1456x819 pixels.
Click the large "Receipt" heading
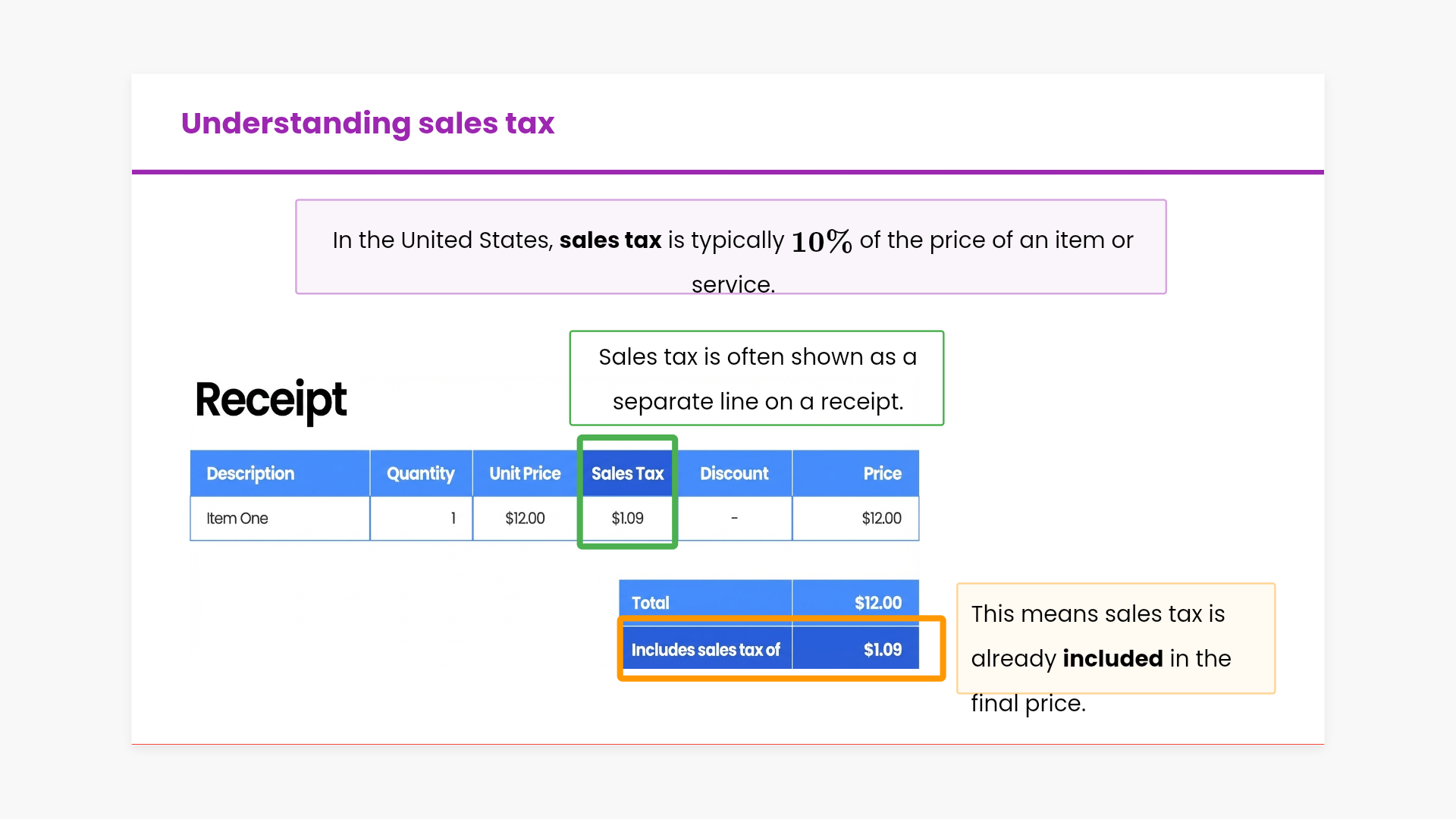click(x=271, y=400)
